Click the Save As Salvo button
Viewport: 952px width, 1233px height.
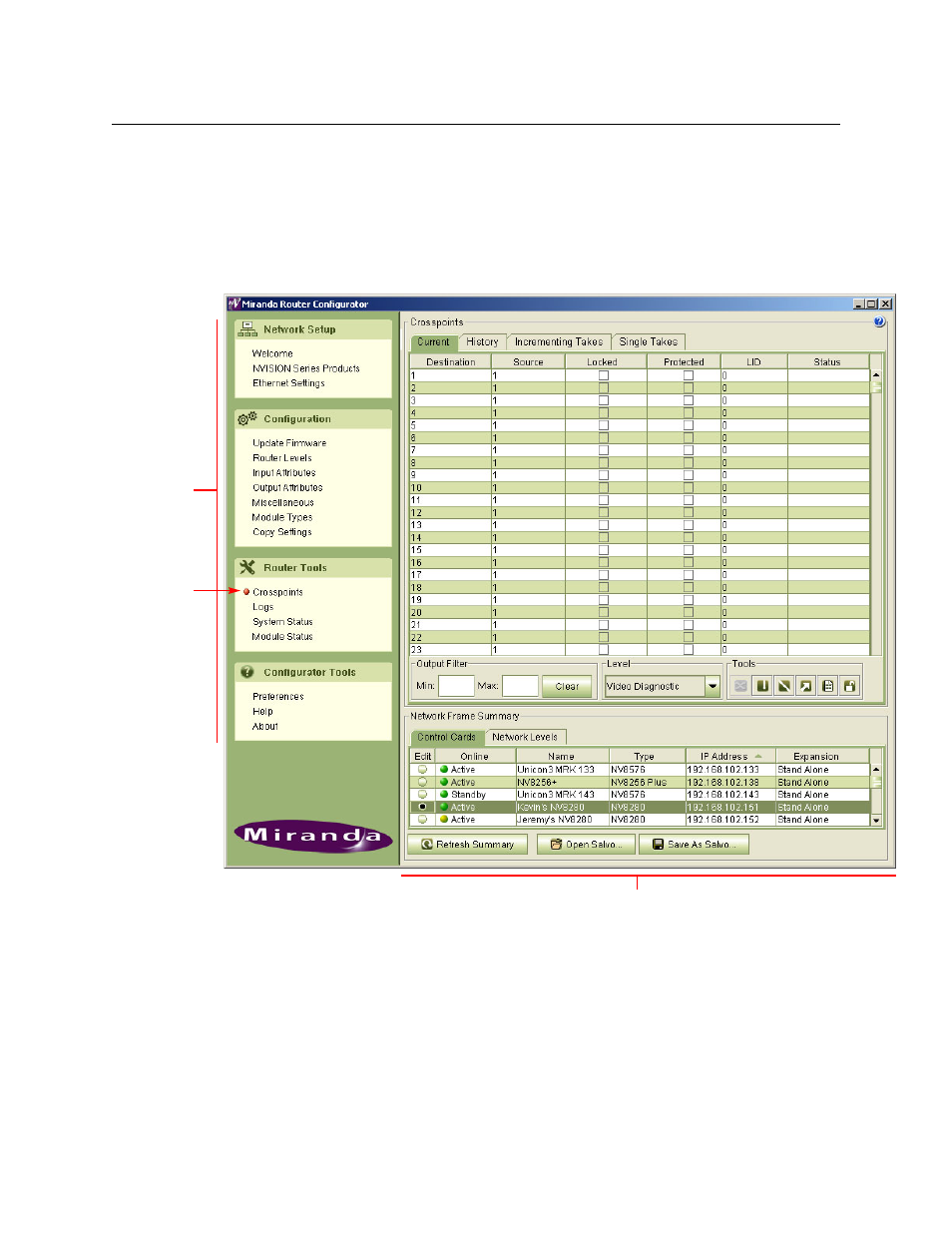click(x=694, y=844)
